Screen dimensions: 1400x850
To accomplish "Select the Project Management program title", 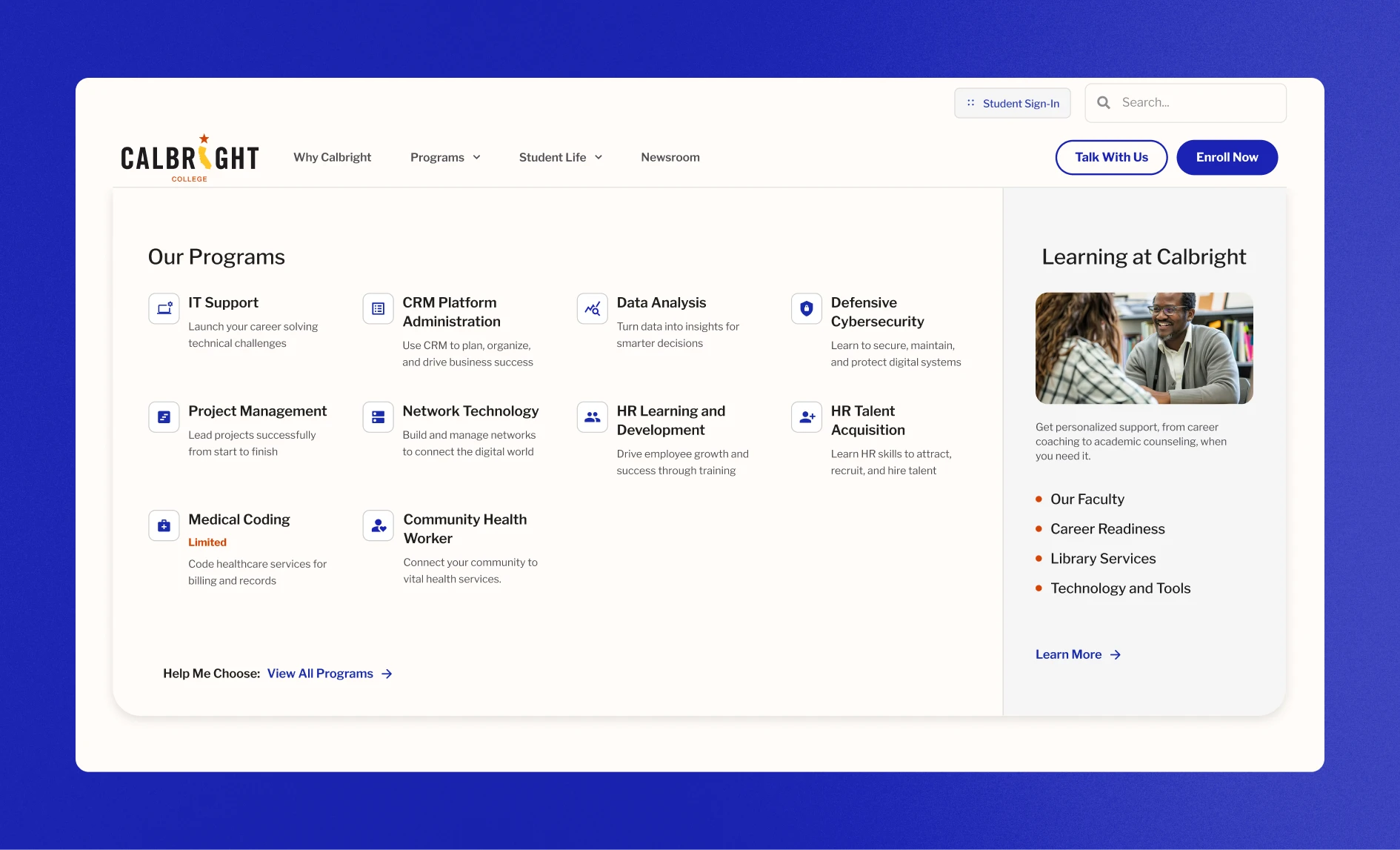I will point(257,411).
